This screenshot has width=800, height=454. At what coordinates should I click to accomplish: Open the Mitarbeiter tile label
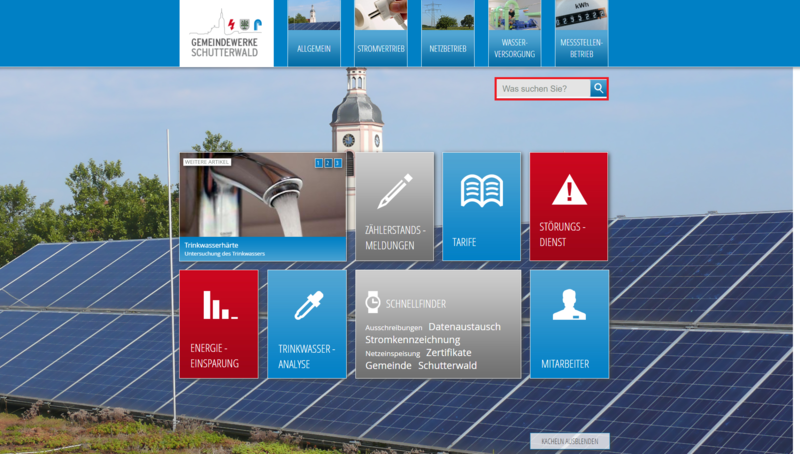tap(565, 364)
